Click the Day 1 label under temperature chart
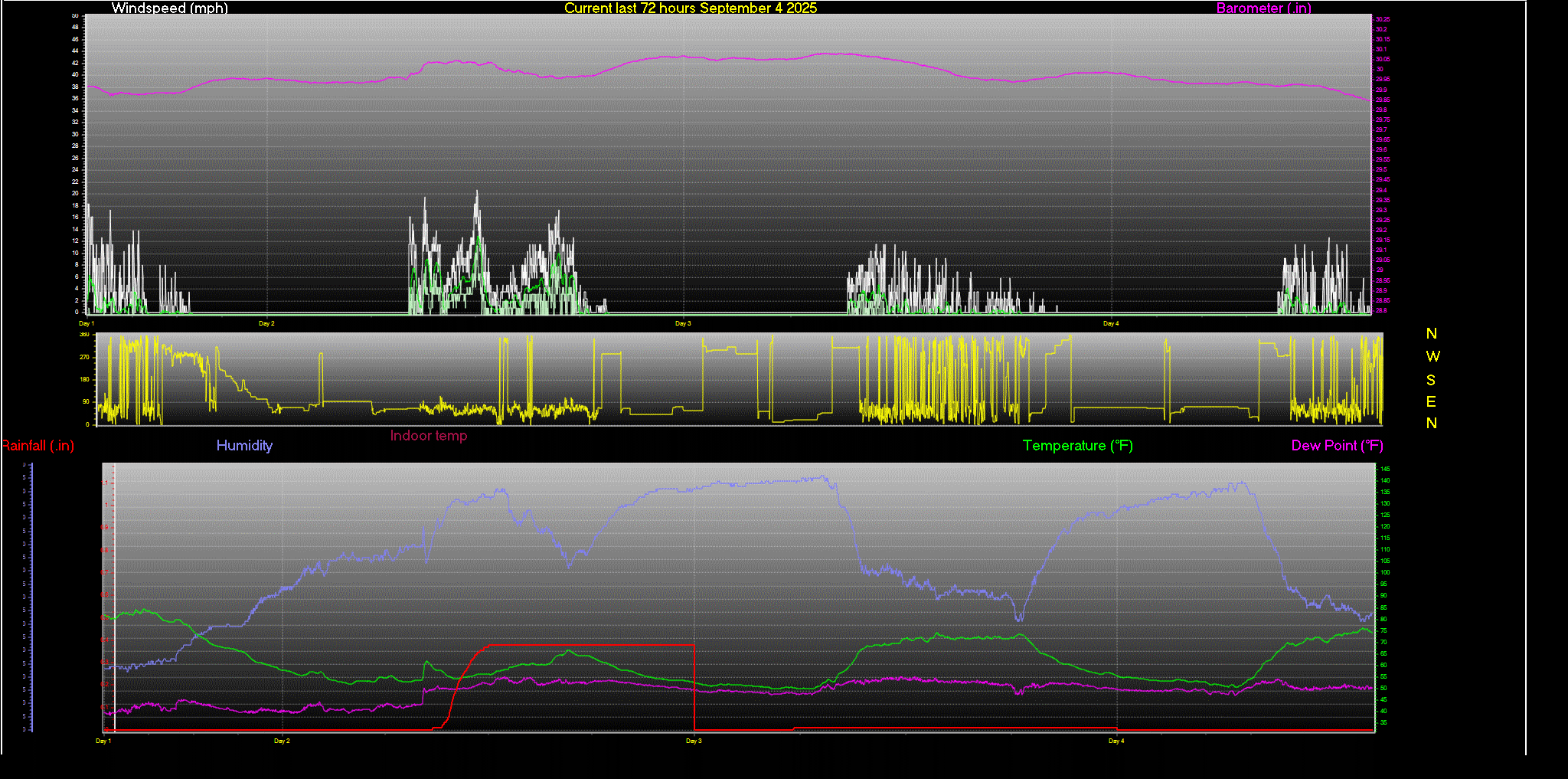 tap(103, 741)
